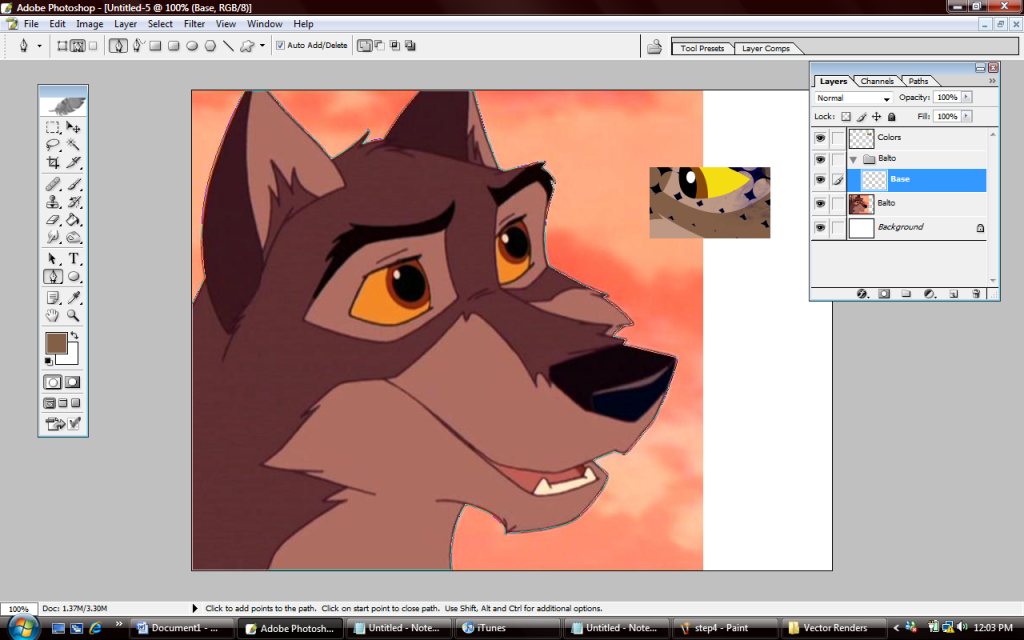Select the Magic Wand tool
The width and height of the screenshot is (1024, 640).
(x=73, y=144)
